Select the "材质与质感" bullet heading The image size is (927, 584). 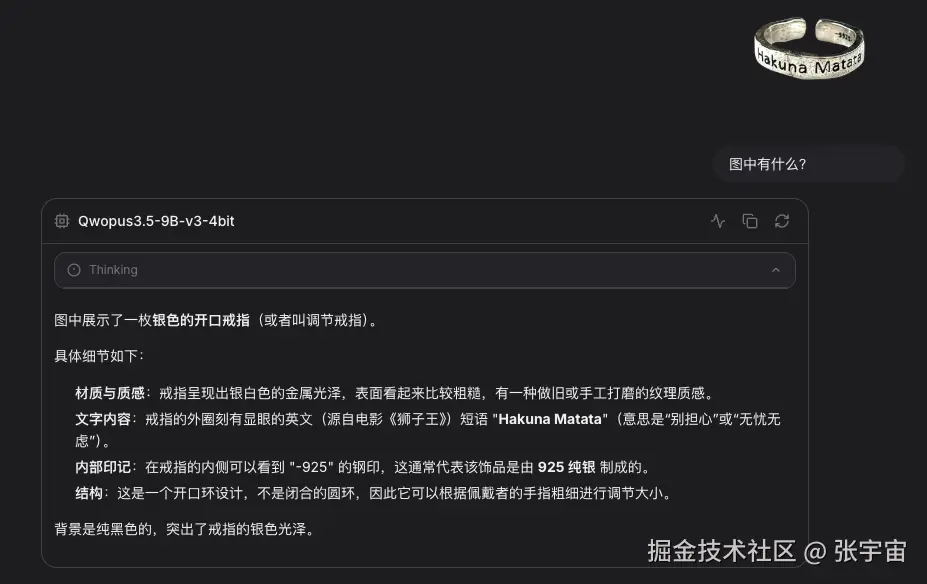[x=110, y=393]
